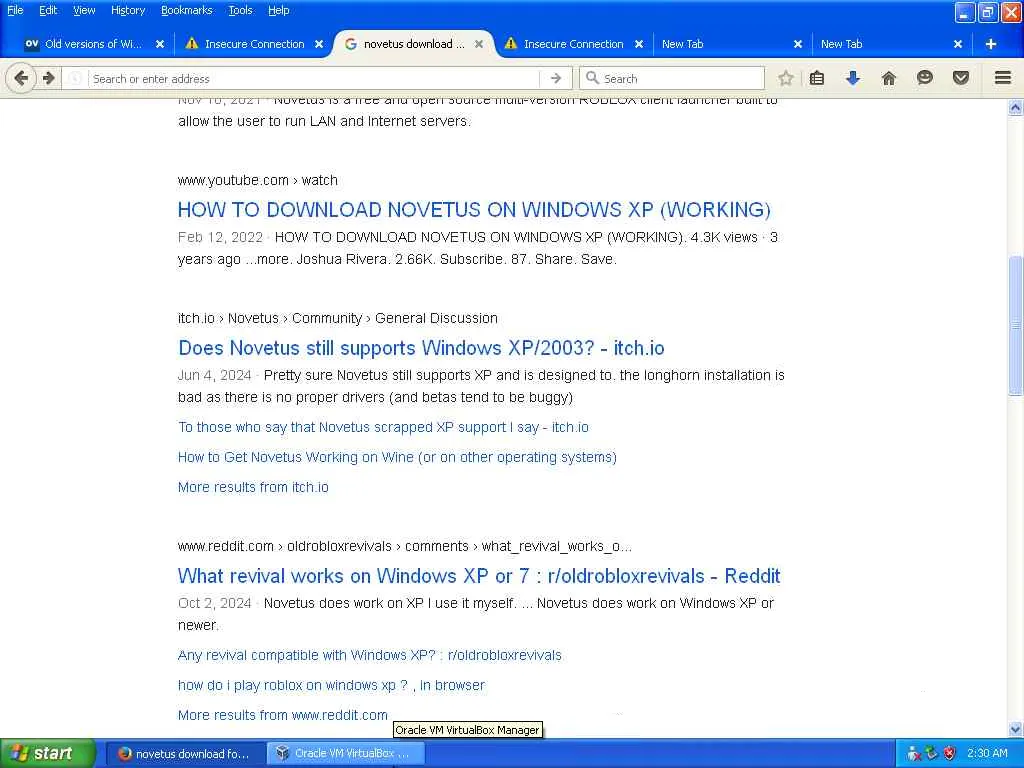The image size is (1024, 768).
Task: Click the network connection tray icon
Action: click(914, 754)
